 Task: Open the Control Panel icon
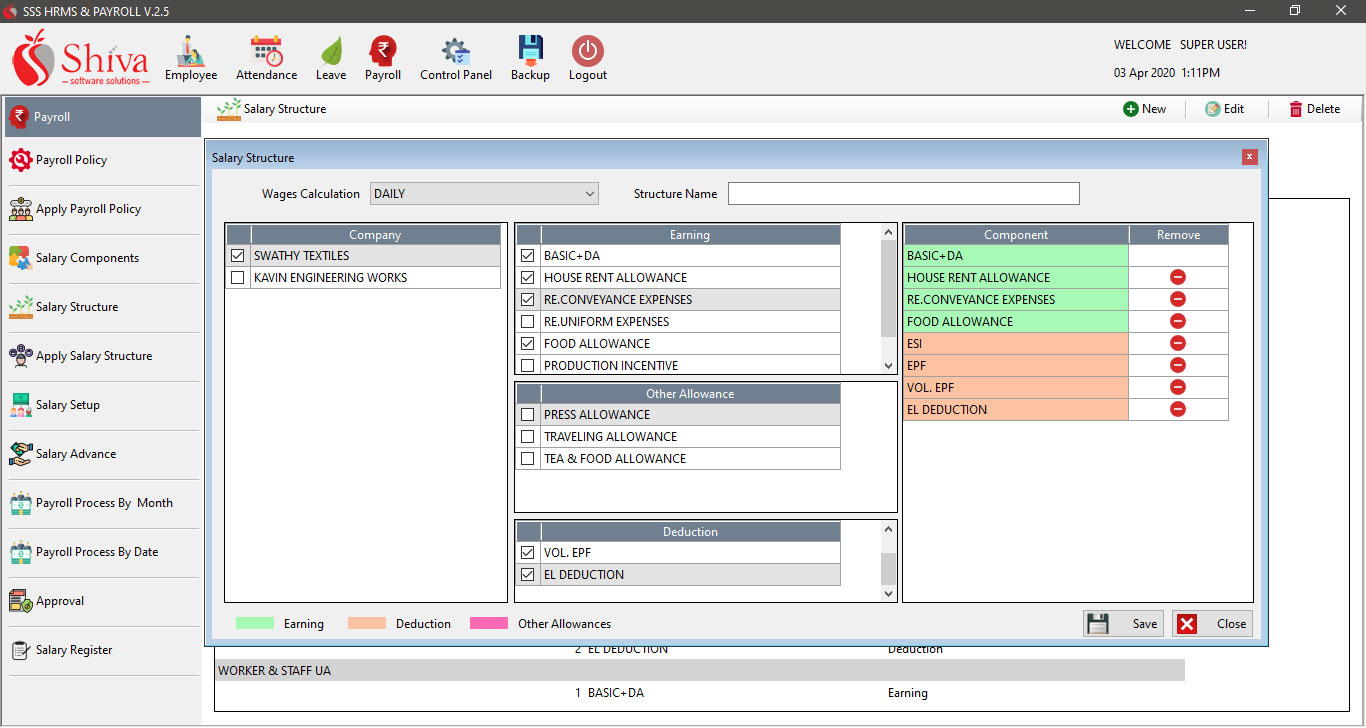tap(455, 52)
